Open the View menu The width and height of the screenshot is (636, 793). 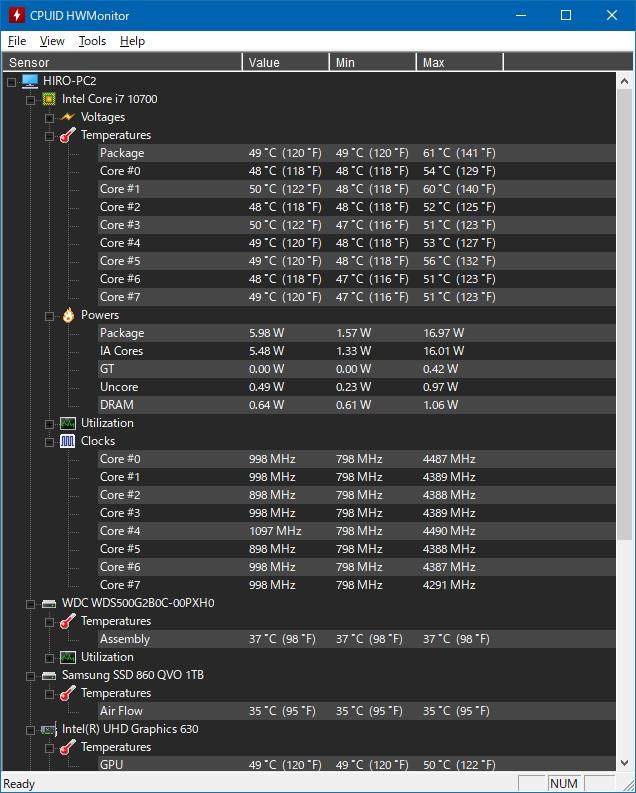point(52,41)
